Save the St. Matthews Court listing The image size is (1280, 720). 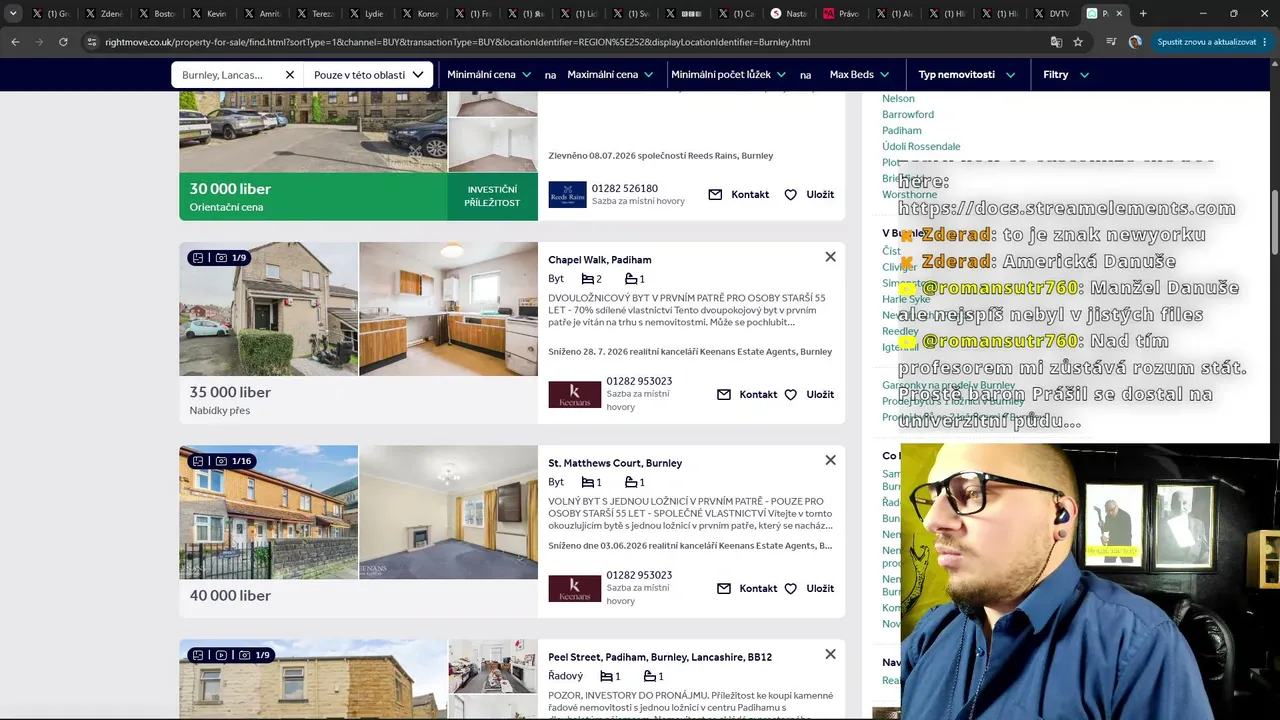click(809, 589)
